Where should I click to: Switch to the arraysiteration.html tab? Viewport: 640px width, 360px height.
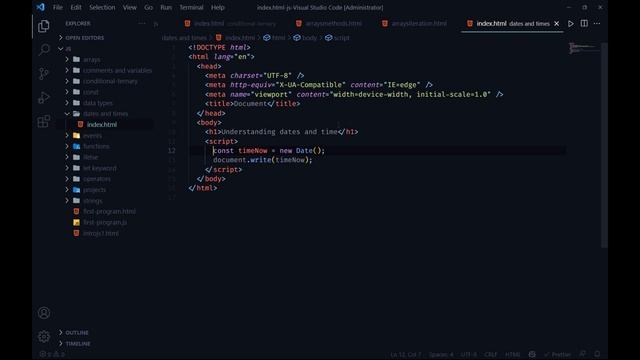(415, 24)
